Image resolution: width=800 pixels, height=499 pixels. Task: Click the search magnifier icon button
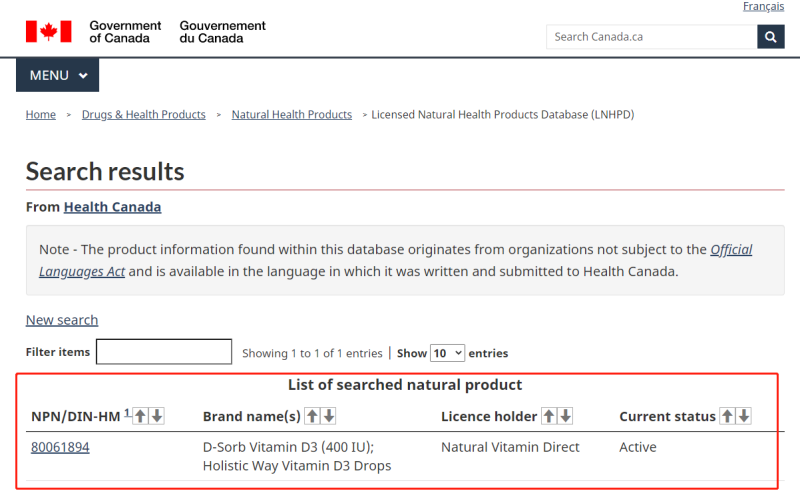[771, 37]
